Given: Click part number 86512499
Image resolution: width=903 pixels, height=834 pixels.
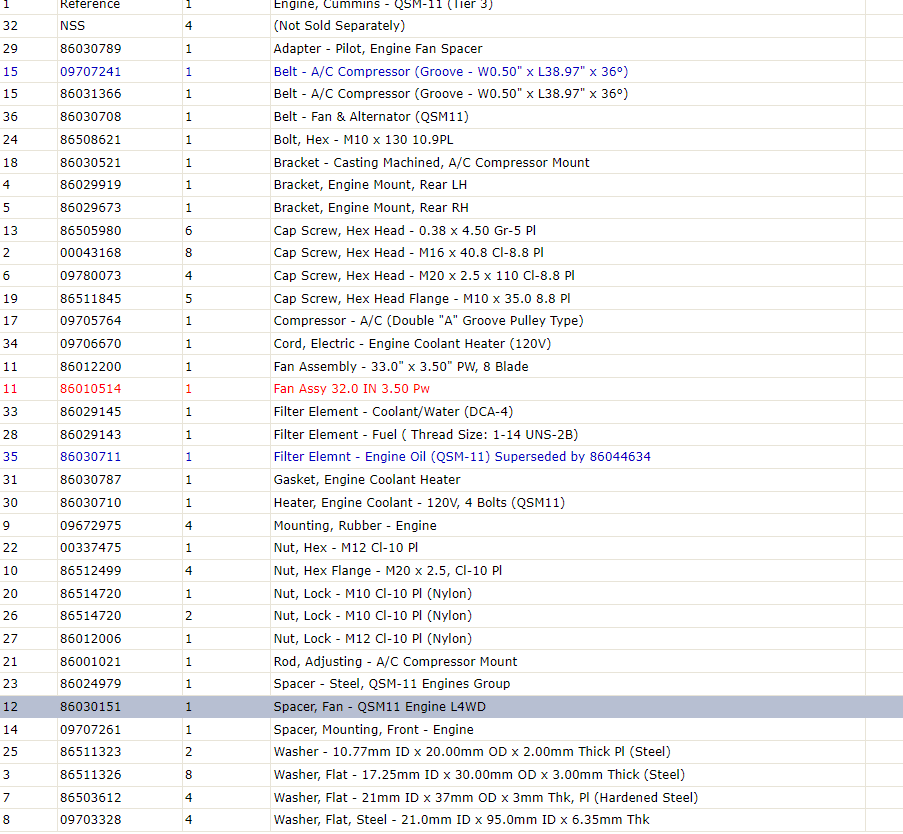Looking at the screenshot, I should pyautogui.click(x=90, y=571).
